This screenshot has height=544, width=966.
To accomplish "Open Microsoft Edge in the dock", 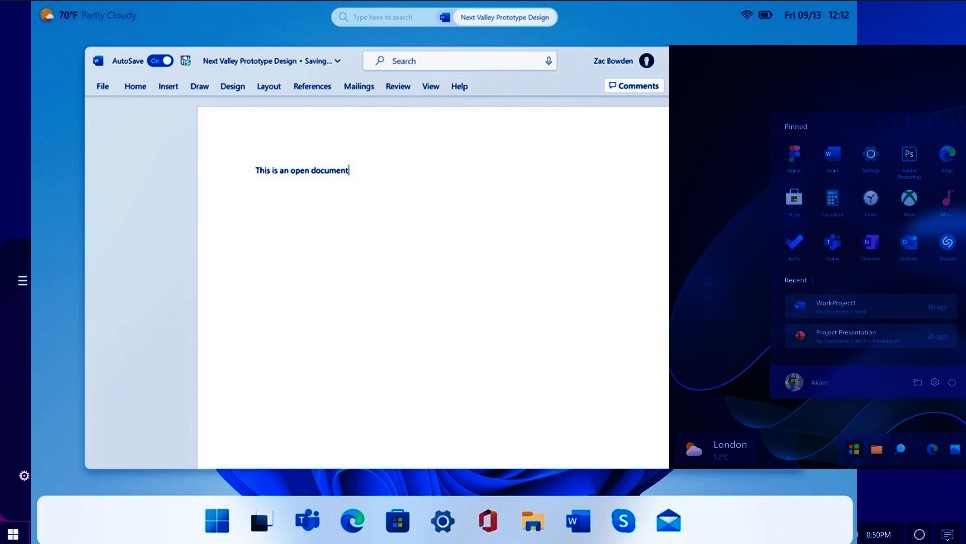I will pos(352,520).
